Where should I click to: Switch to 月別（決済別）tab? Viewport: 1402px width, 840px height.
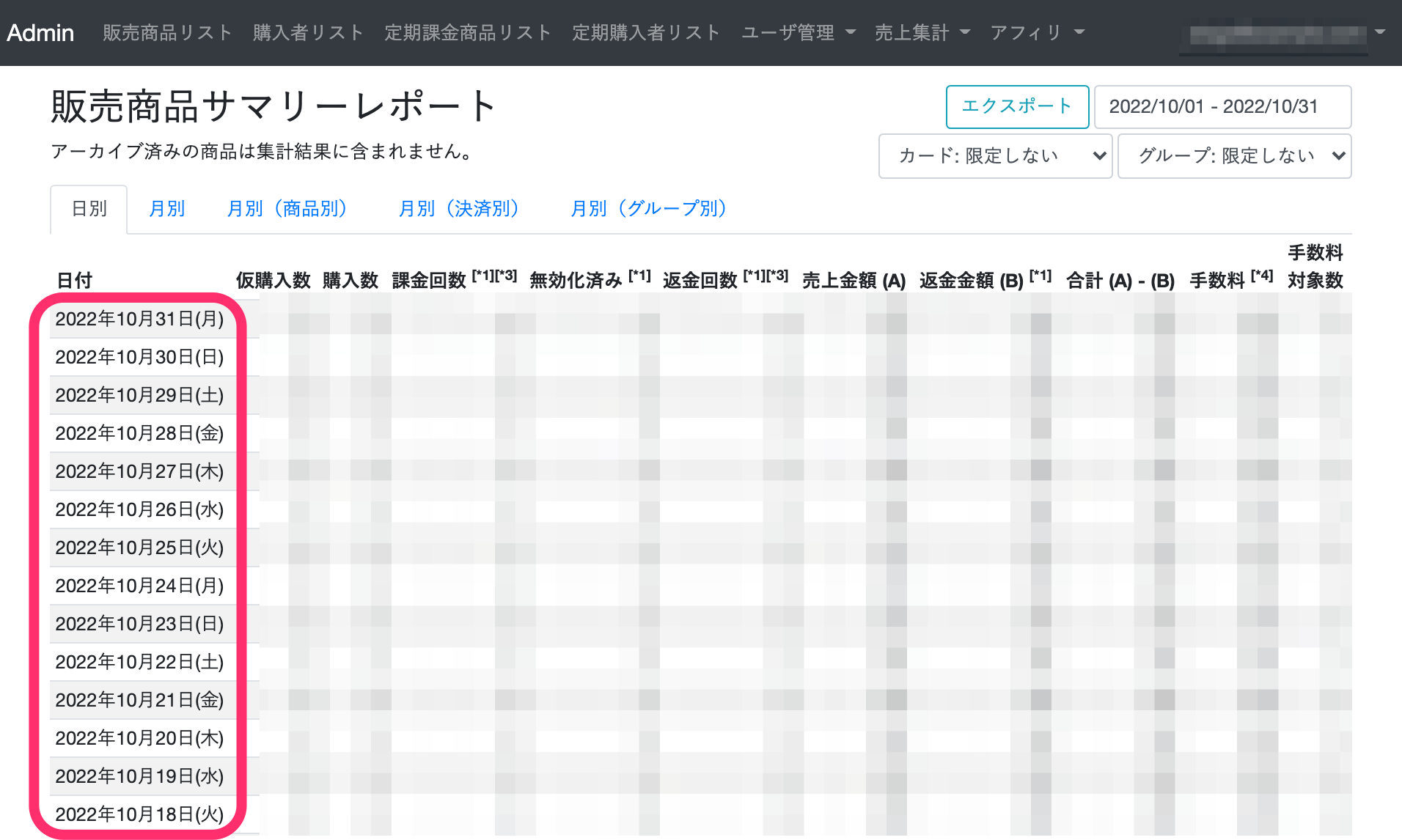coord(460,210)
